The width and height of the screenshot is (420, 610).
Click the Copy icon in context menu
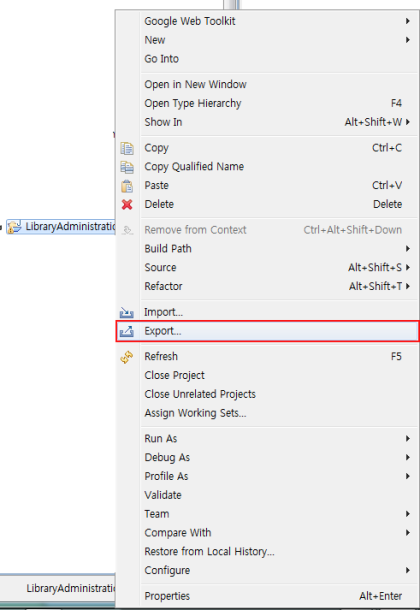pos(127,148)
